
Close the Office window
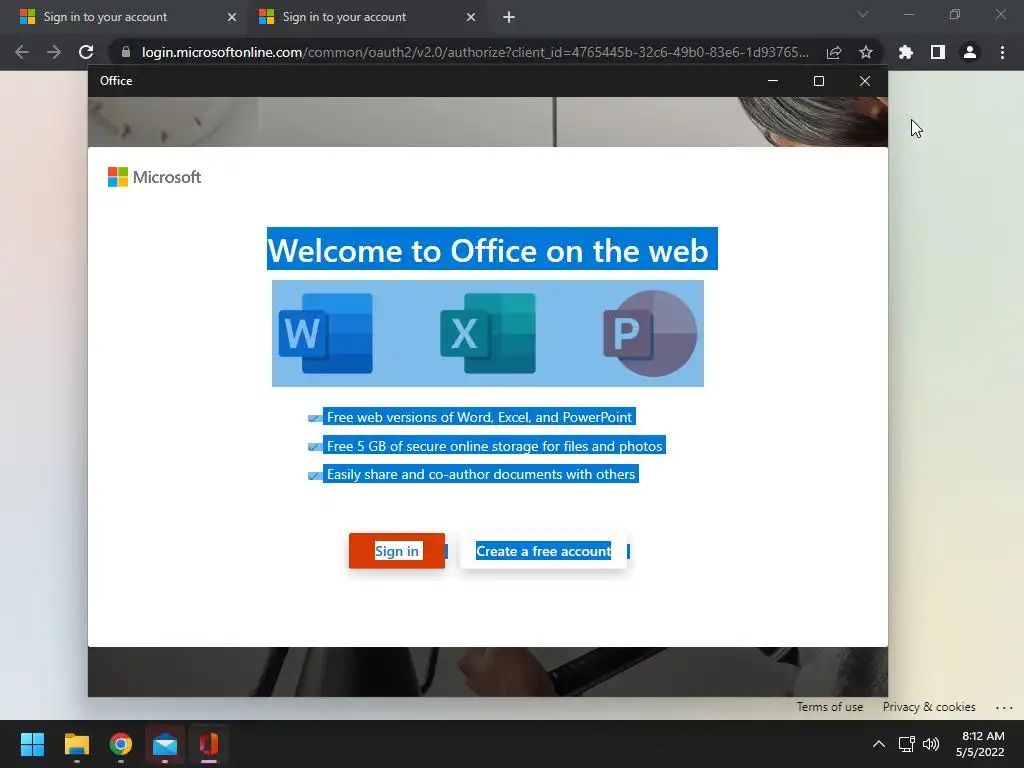tap(865, 81)
